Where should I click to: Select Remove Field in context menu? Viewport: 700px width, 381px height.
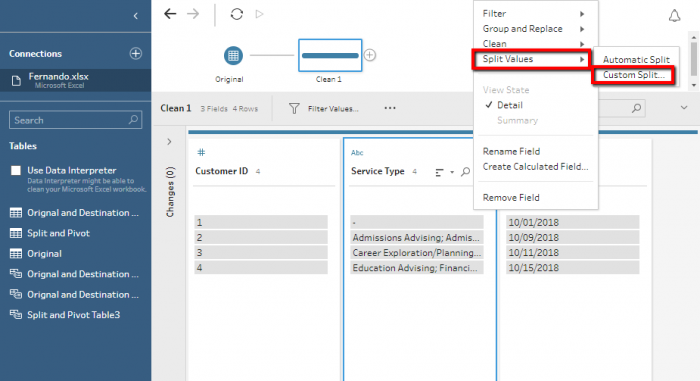tap(511, 197)
